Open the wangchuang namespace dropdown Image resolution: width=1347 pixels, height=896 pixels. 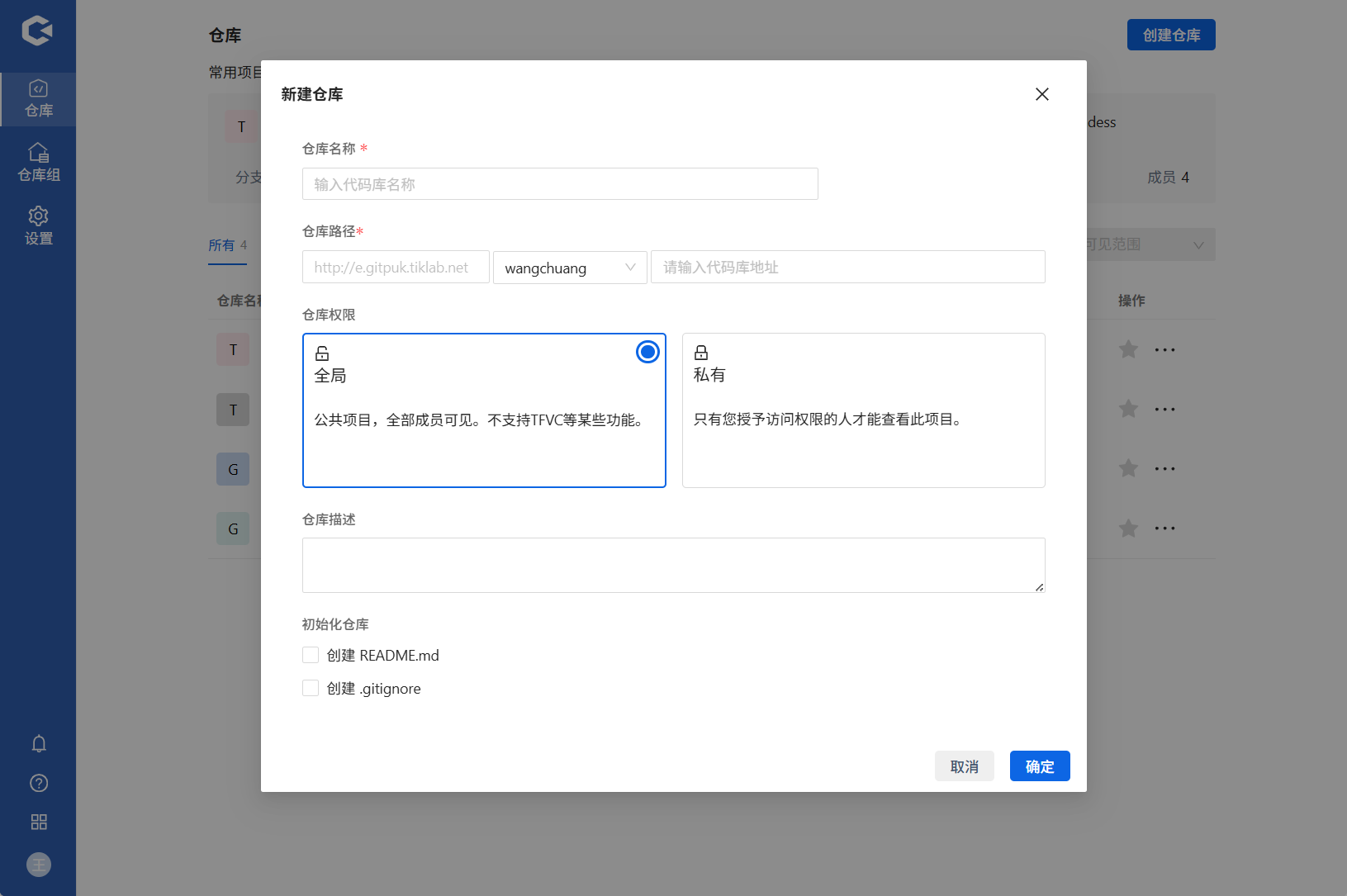click(x=570, y=268)
